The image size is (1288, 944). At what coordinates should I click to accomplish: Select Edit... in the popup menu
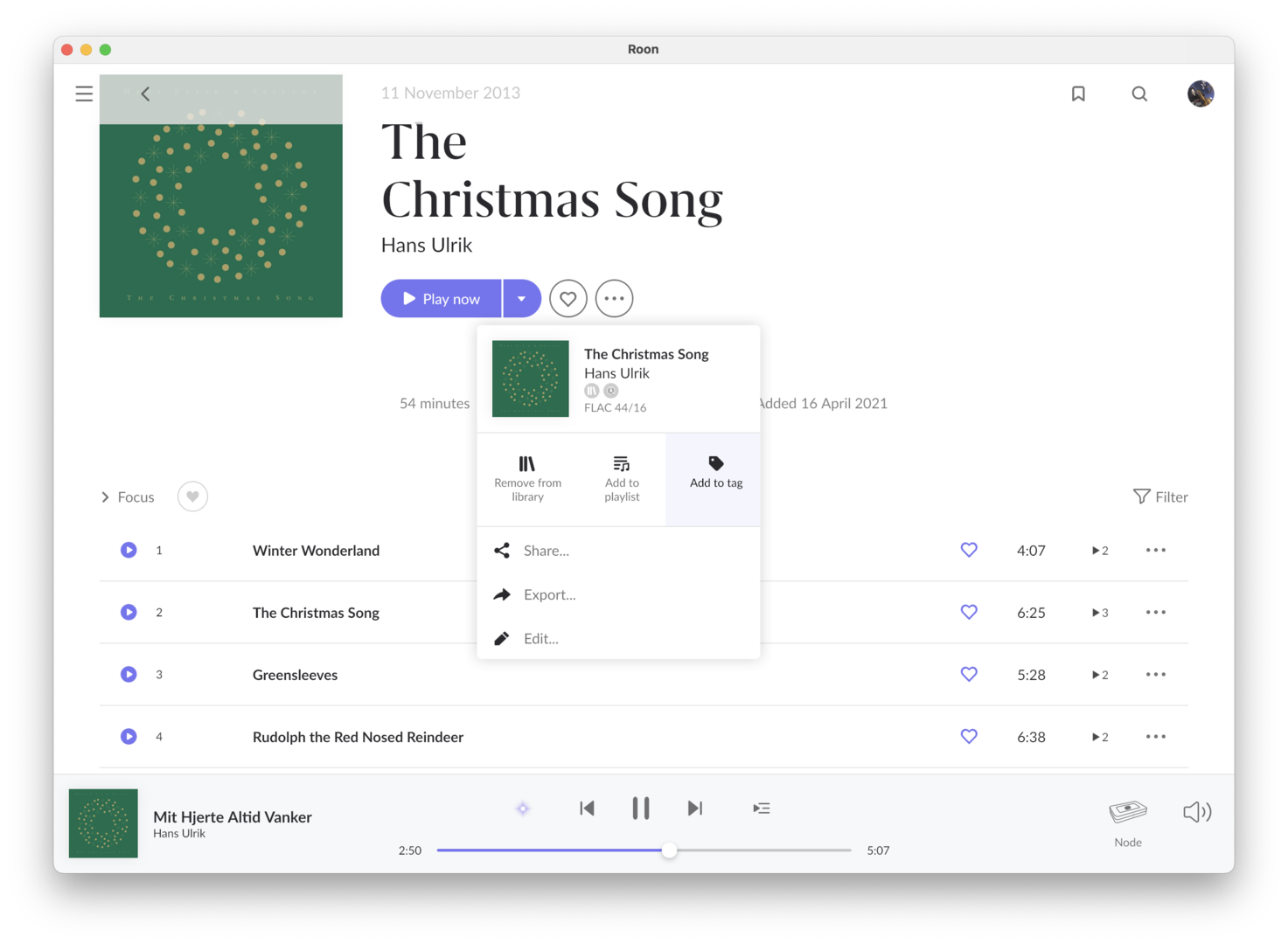point(618,638)
